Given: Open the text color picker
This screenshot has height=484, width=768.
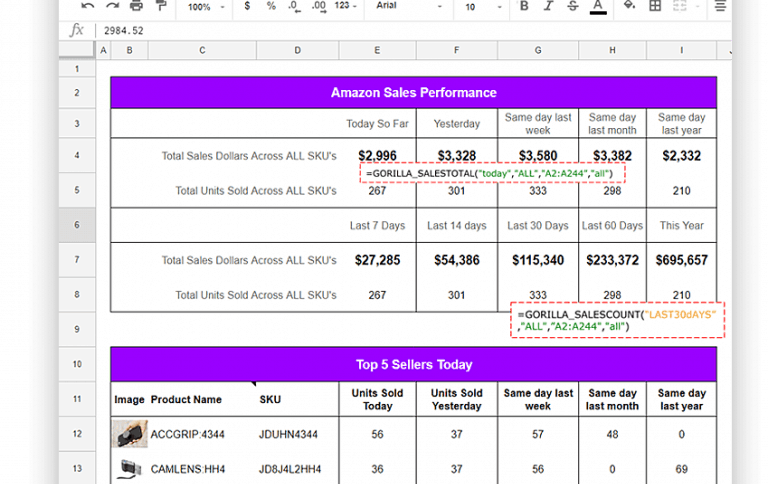Looking at the screenshot, I should pyautogui.click(x=597, y=6).
